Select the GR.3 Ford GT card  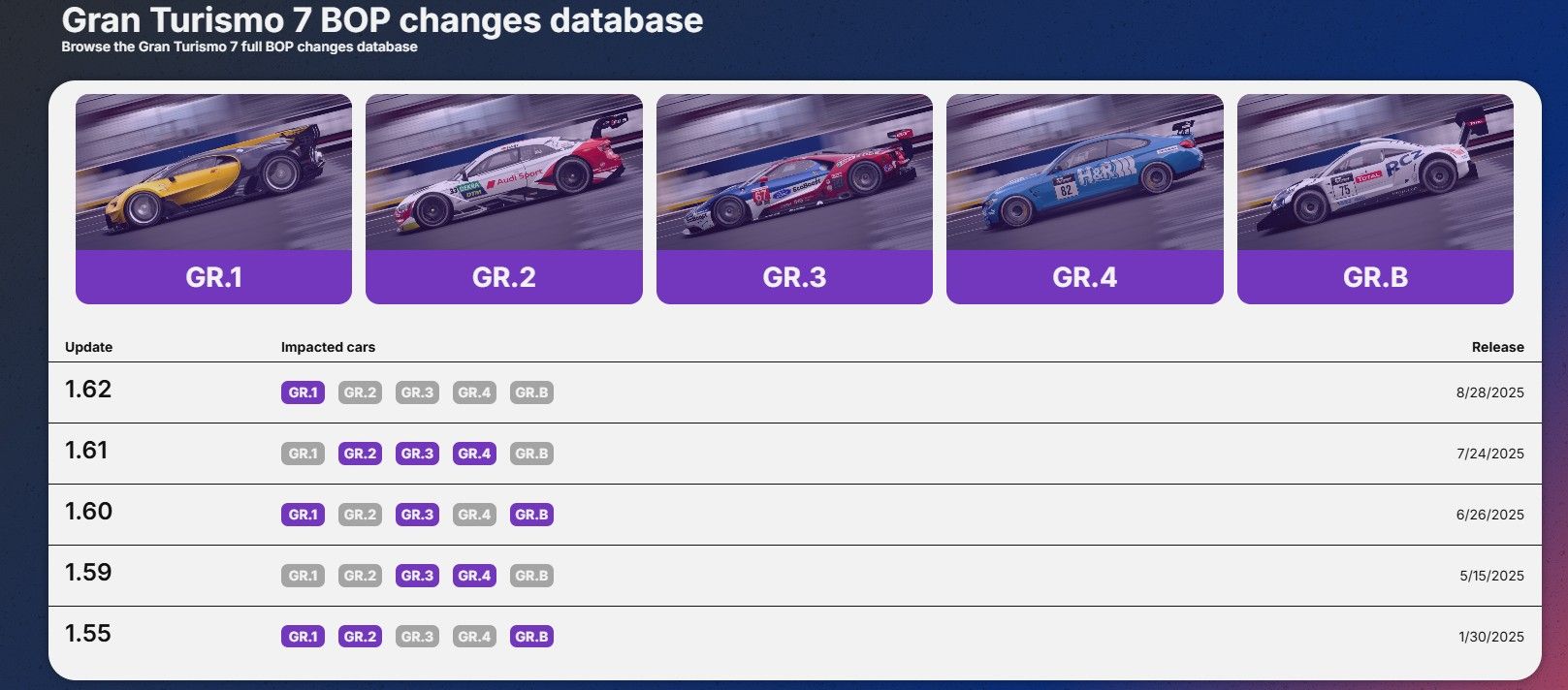pyautogui.click(x=794, y=199)
